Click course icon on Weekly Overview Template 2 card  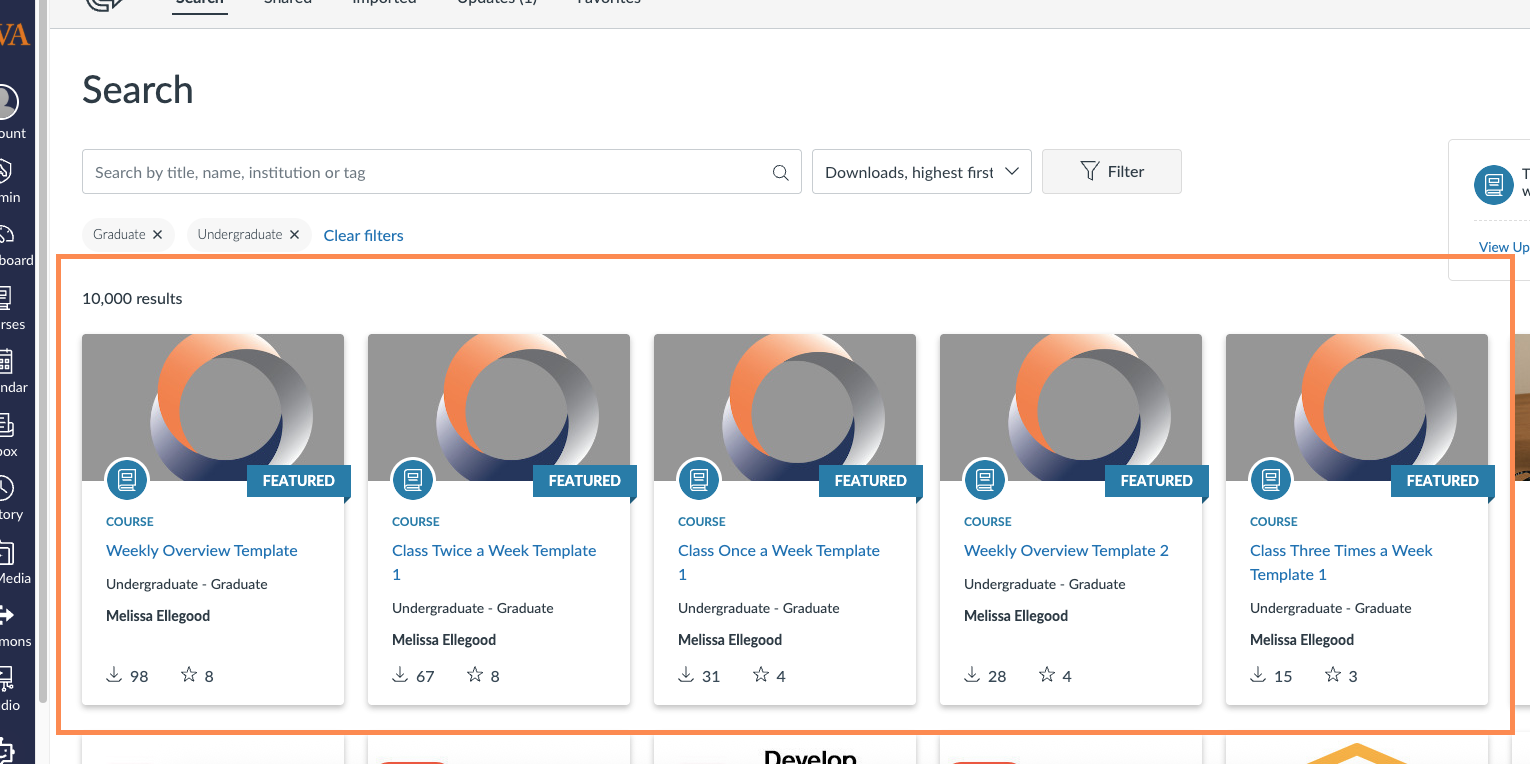(985, 480)
